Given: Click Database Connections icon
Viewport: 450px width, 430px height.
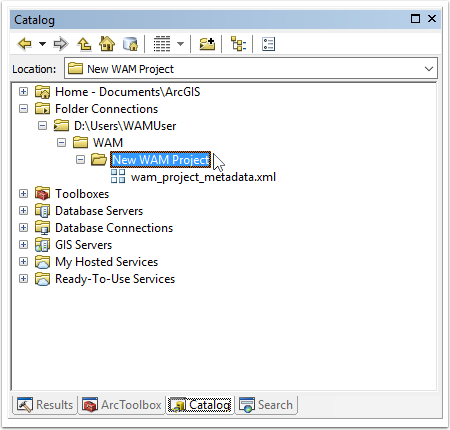Looking at the screenshot, I should point(43,228).
